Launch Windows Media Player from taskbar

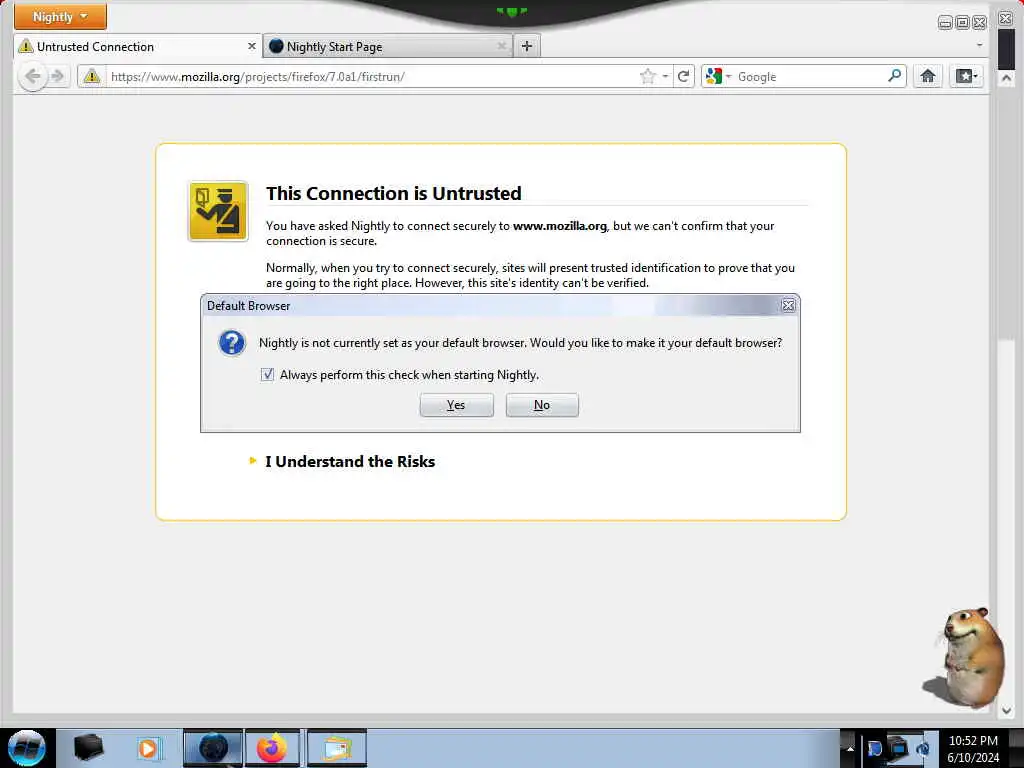(x=148, y=748)
